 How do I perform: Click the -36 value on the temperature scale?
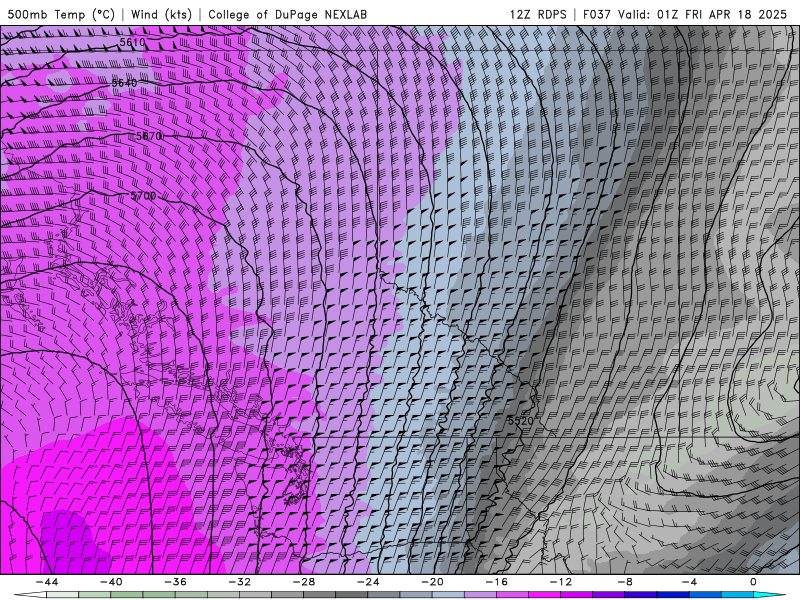click(x=175, y=582)
